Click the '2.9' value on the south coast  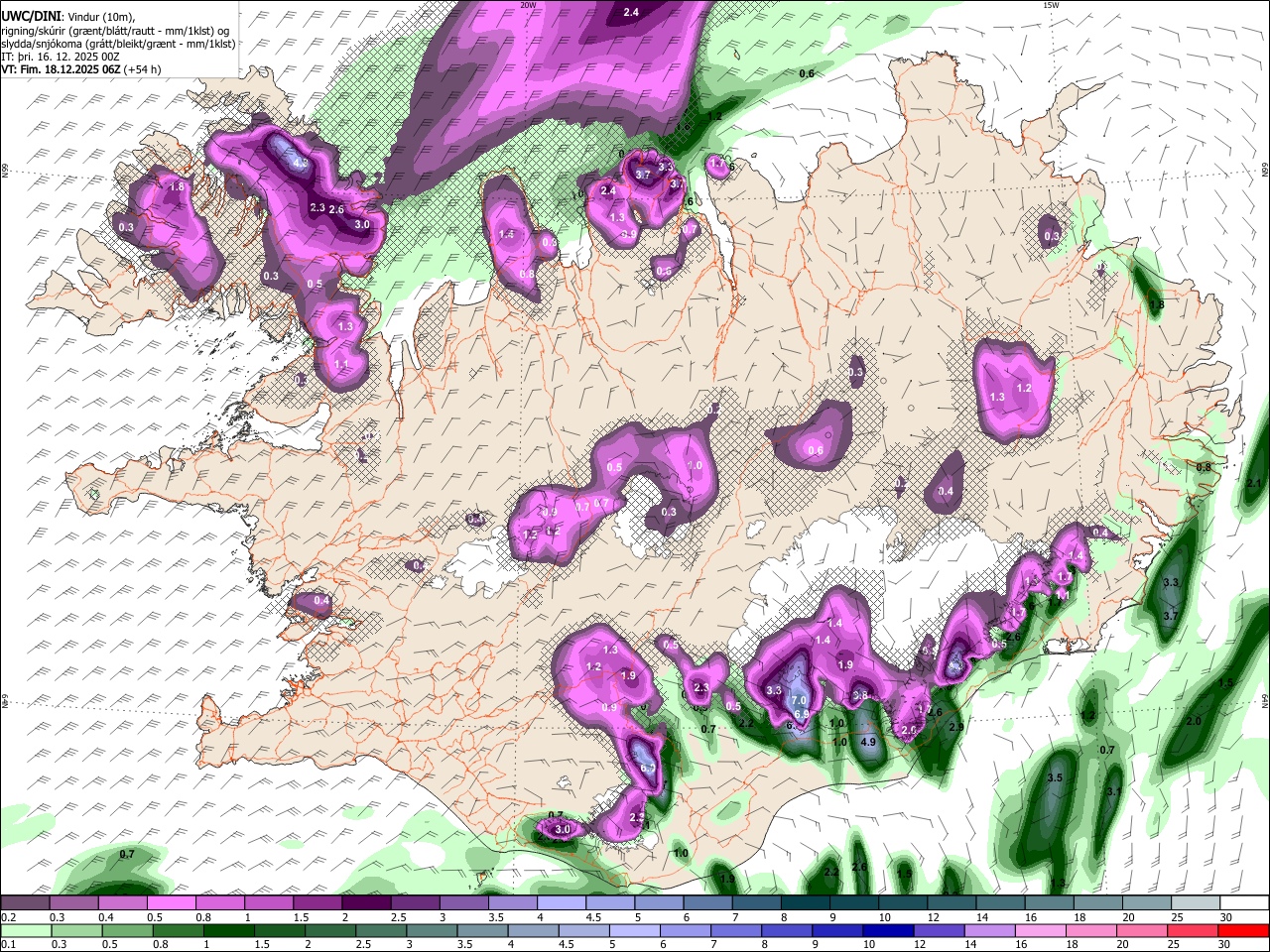[x=956, y=727]
